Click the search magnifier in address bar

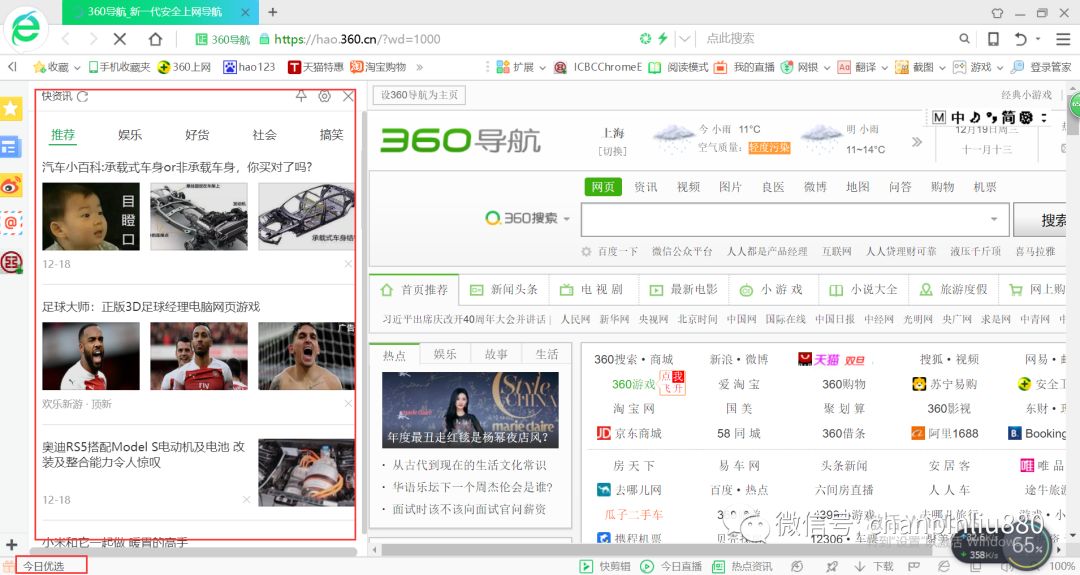pyautogui.click(x=965, y=39)
